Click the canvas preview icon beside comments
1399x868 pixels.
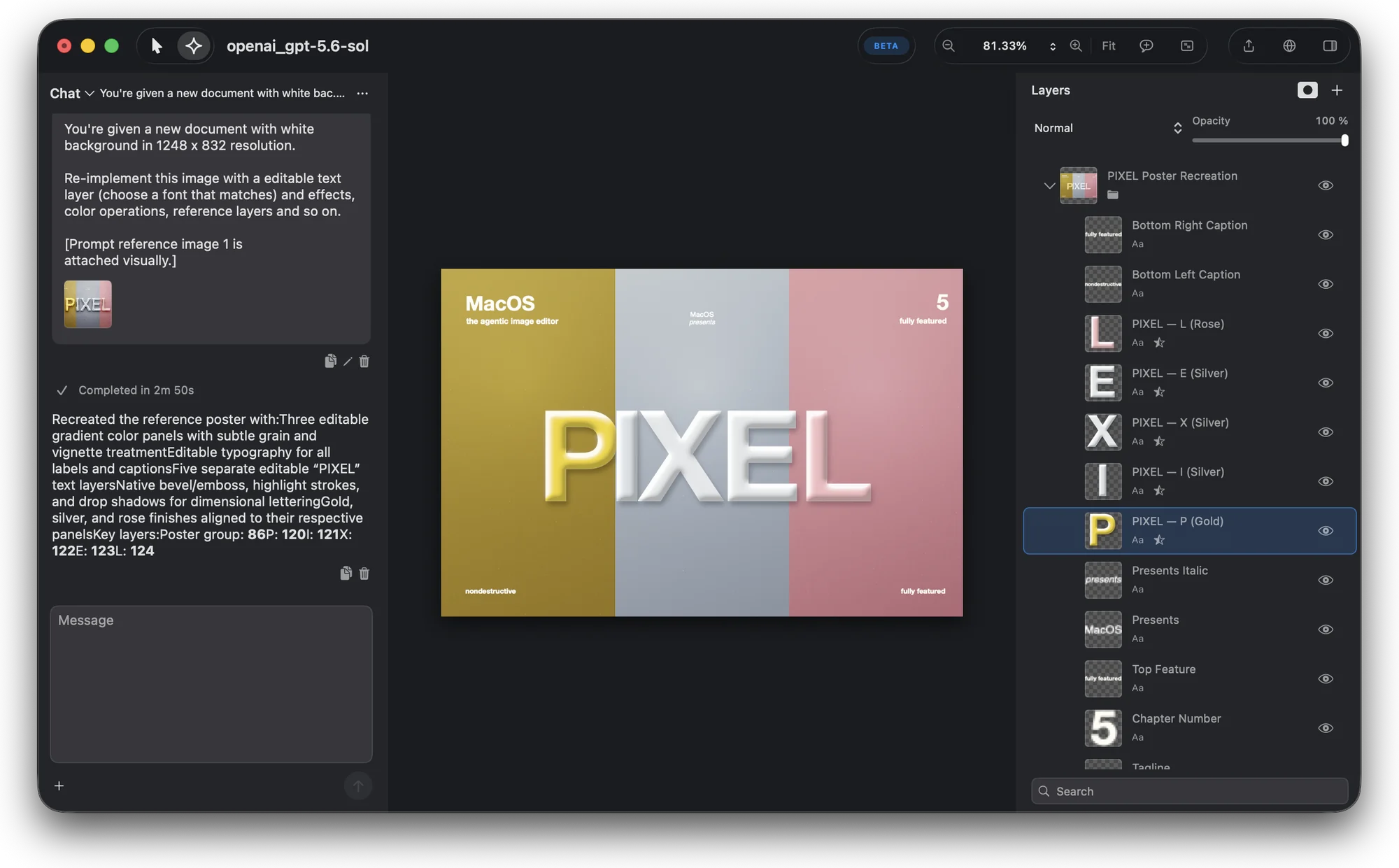point(1187,46)
